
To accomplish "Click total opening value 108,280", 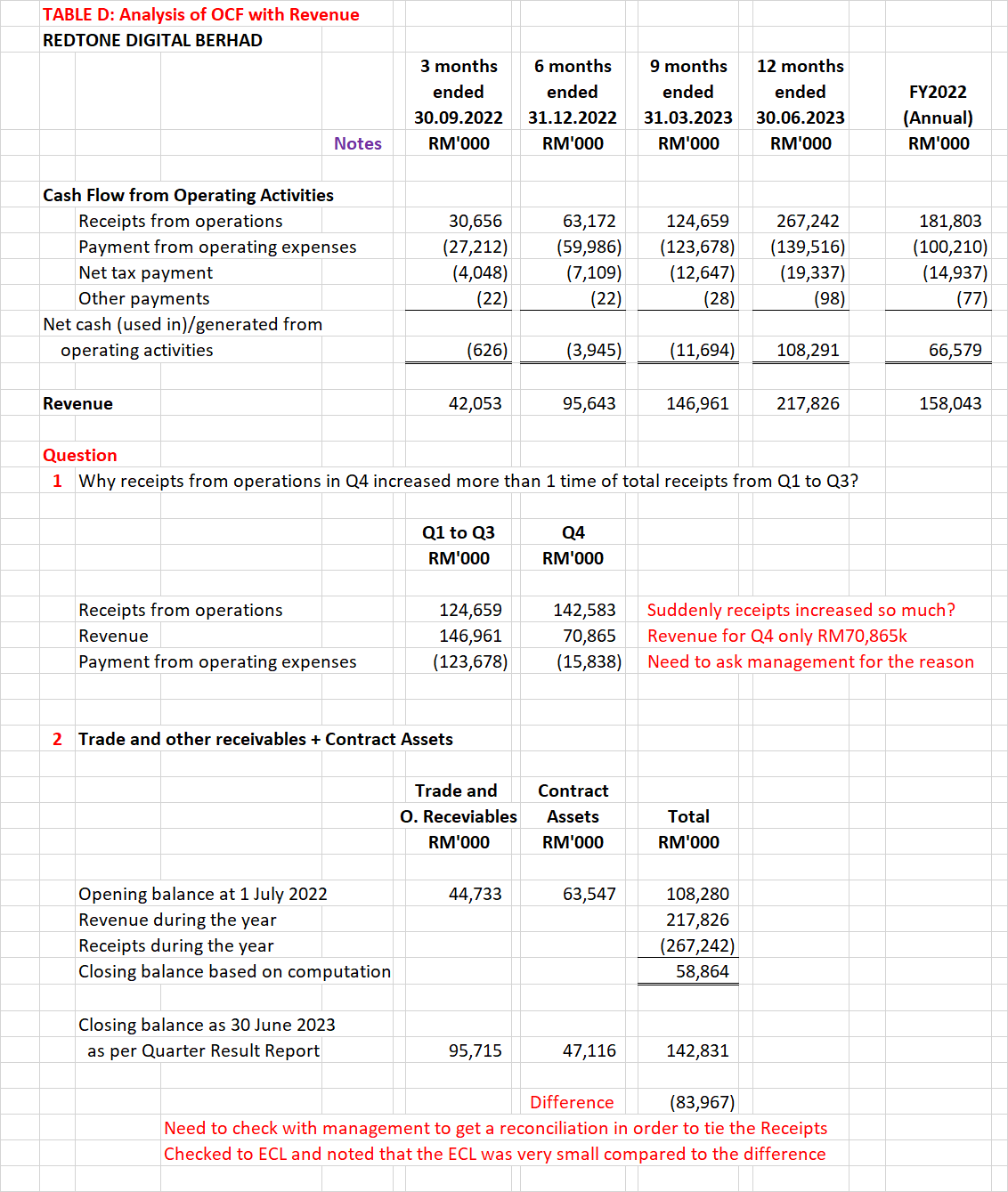I will click(x=698, y=894).
